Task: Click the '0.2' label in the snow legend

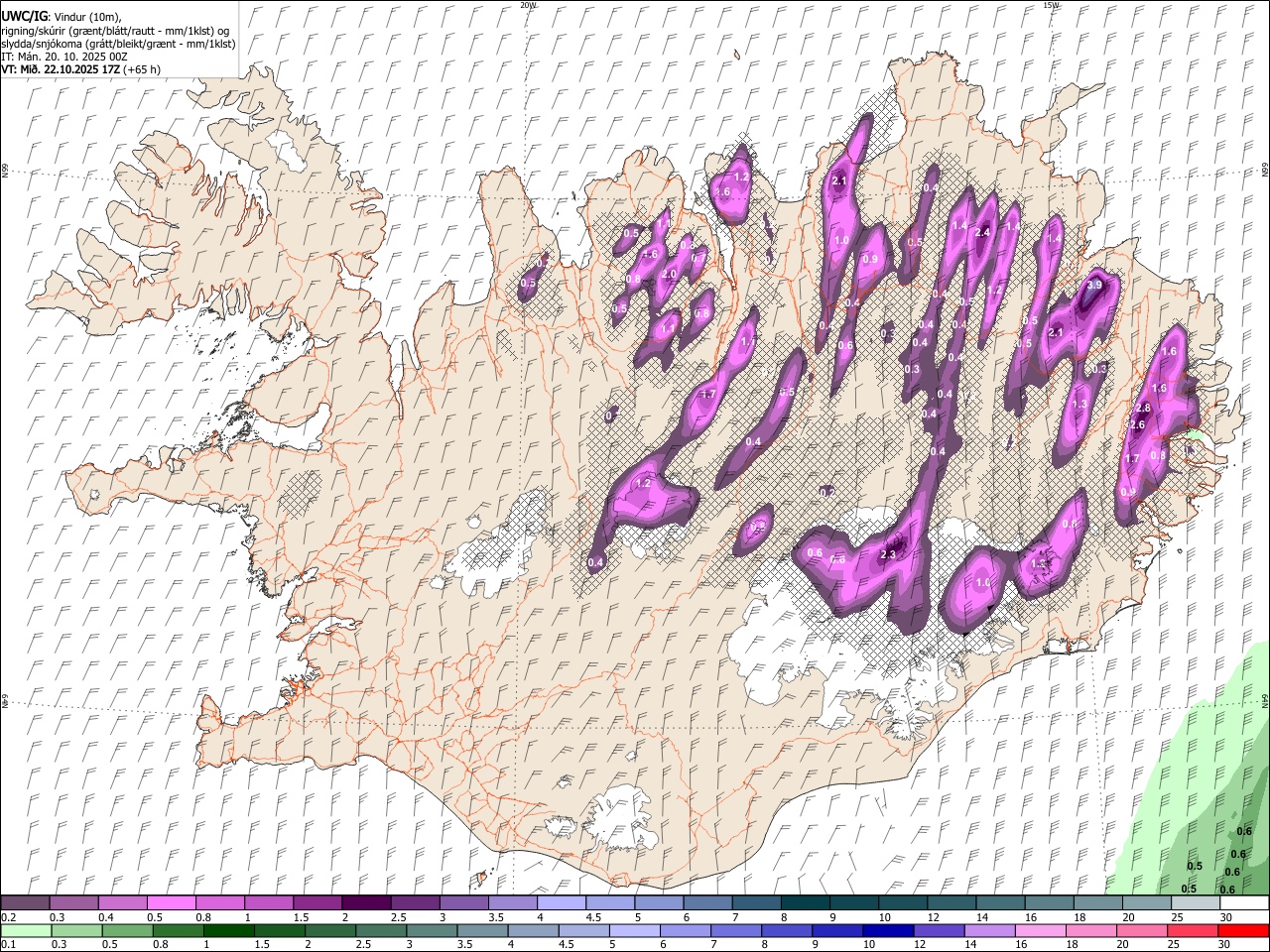Action: click(8, 917)
